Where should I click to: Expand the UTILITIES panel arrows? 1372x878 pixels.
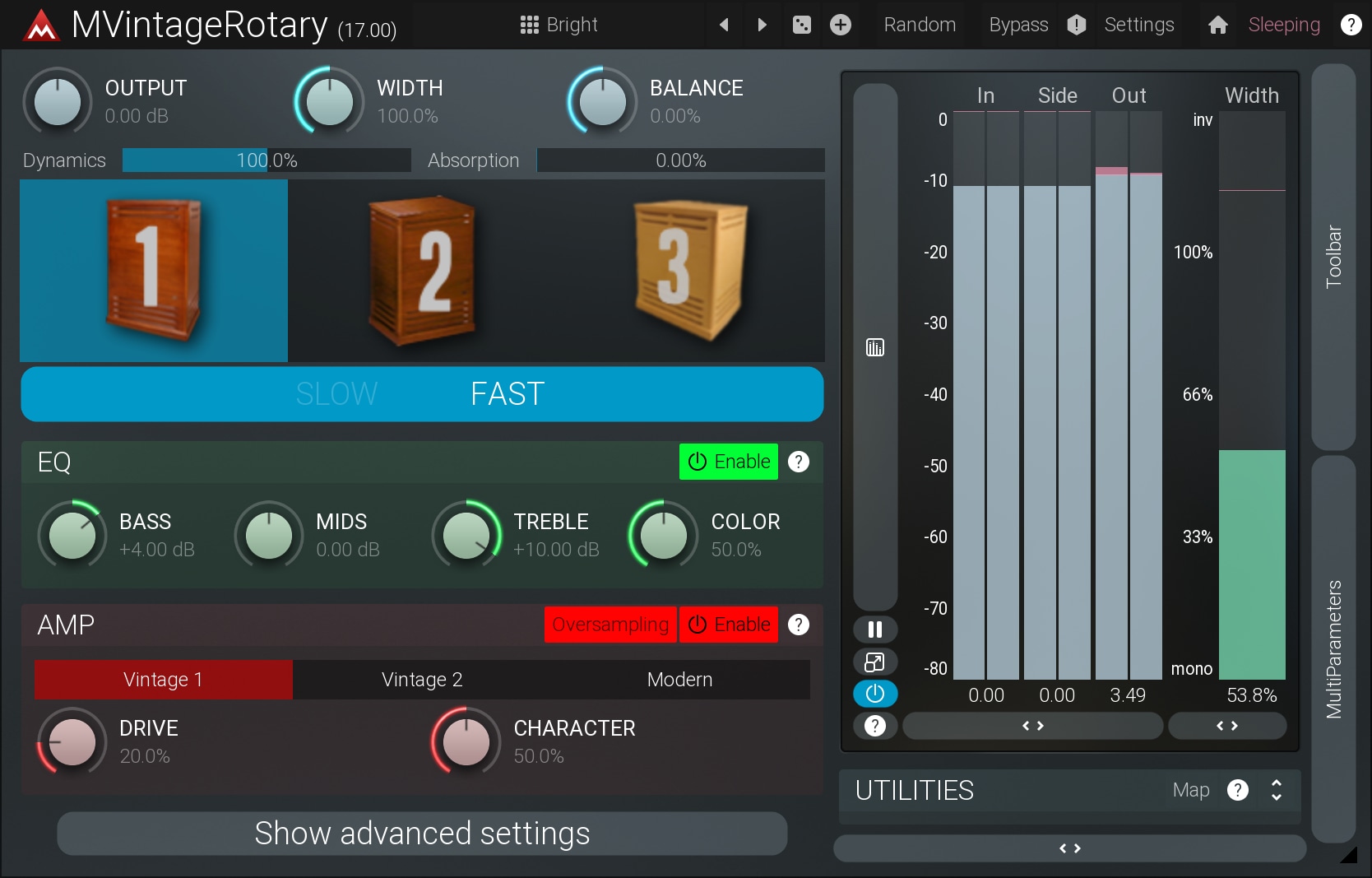click(1276, 790)
